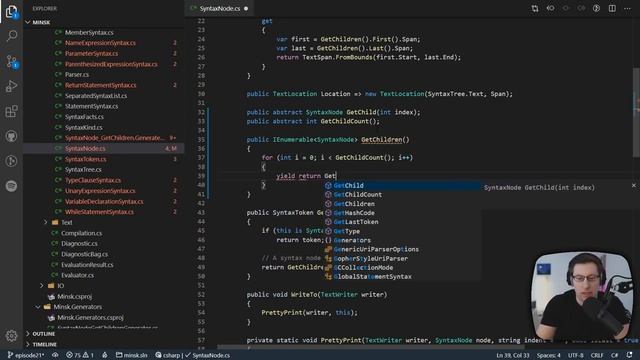Click the compare changes icon in editor toolbar
This screenshot has width=640, height=360.
535,8
